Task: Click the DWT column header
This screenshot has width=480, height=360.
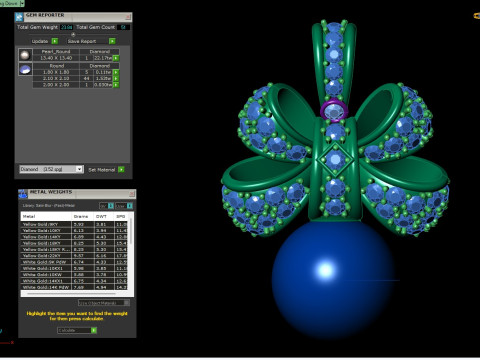Action: [x=104, y=217]
